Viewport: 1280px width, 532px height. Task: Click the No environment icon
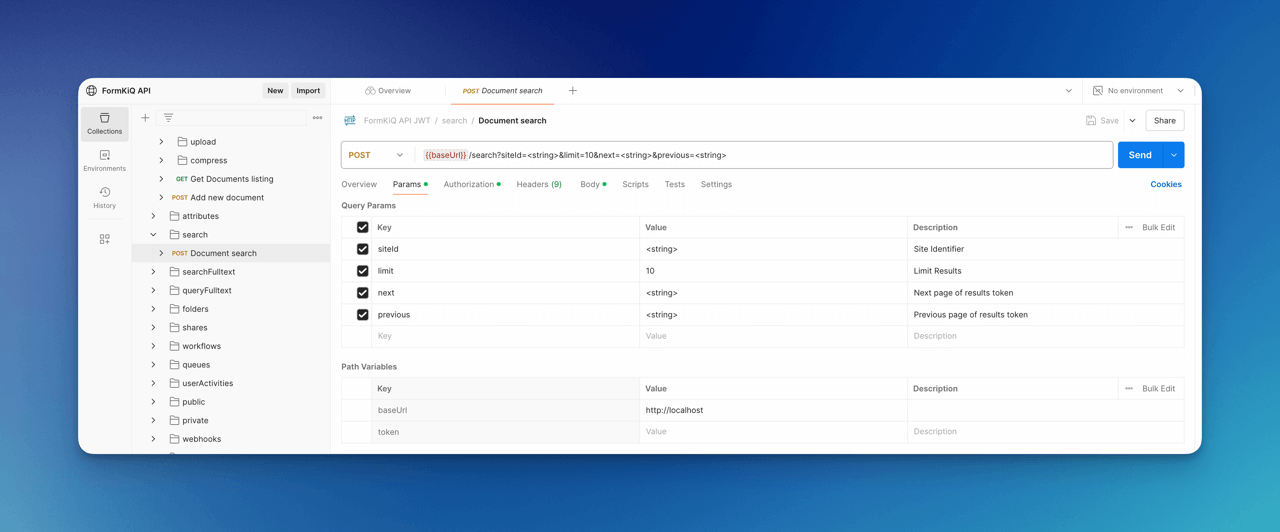click(1098, 91)
